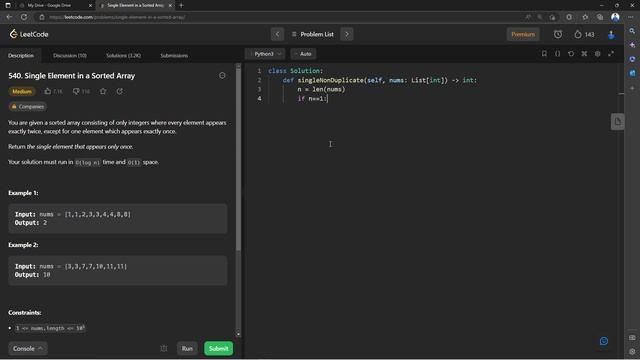Open the notes icon at editor right edge
The width and height of the screenshot is (640, 360).
coord(618,122)
